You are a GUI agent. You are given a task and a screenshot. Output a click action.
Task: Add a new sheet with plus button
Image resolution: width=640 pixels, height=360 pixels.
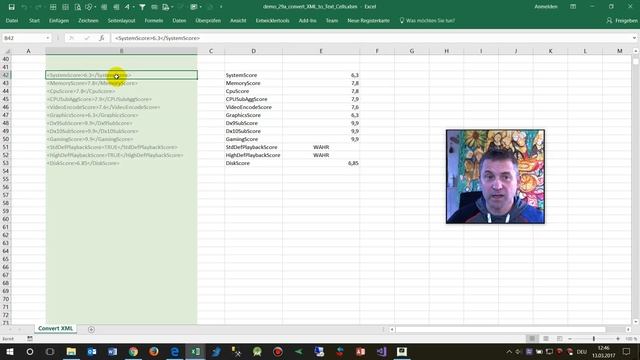point(91,329)
